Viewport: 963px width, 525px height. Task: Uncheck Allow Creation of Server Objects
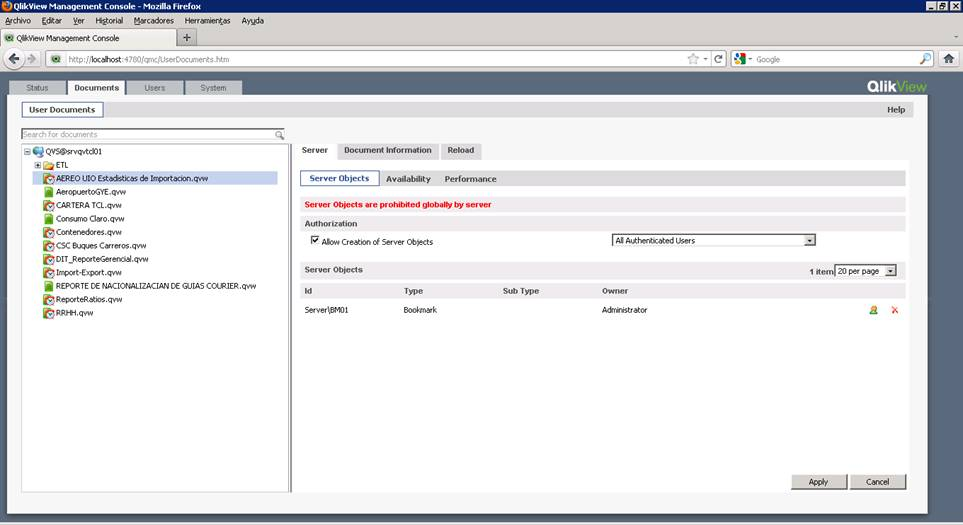tap(315, 241)
